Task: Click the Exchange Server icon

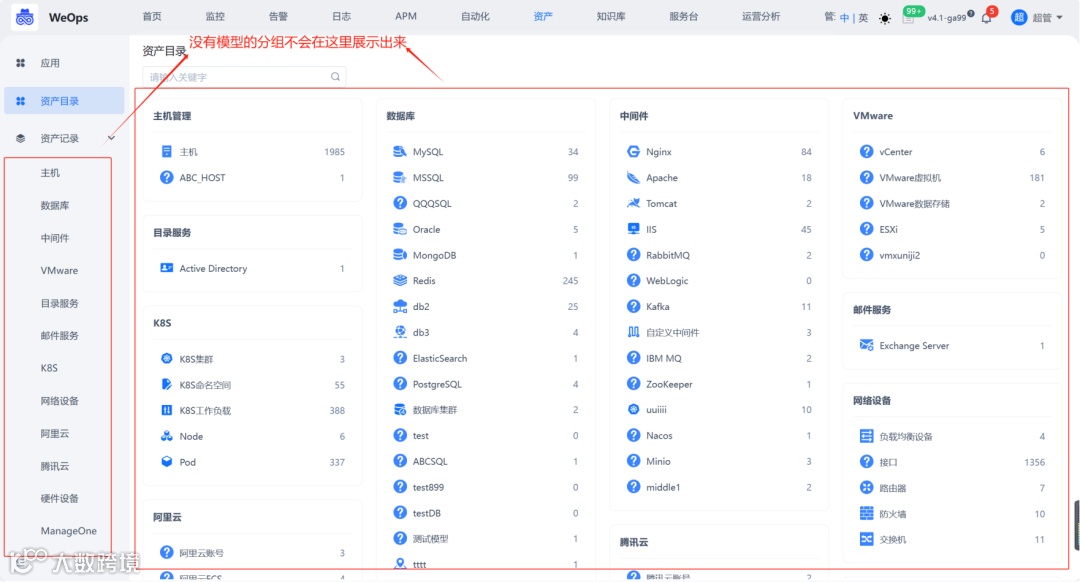Action: point(866,345)
